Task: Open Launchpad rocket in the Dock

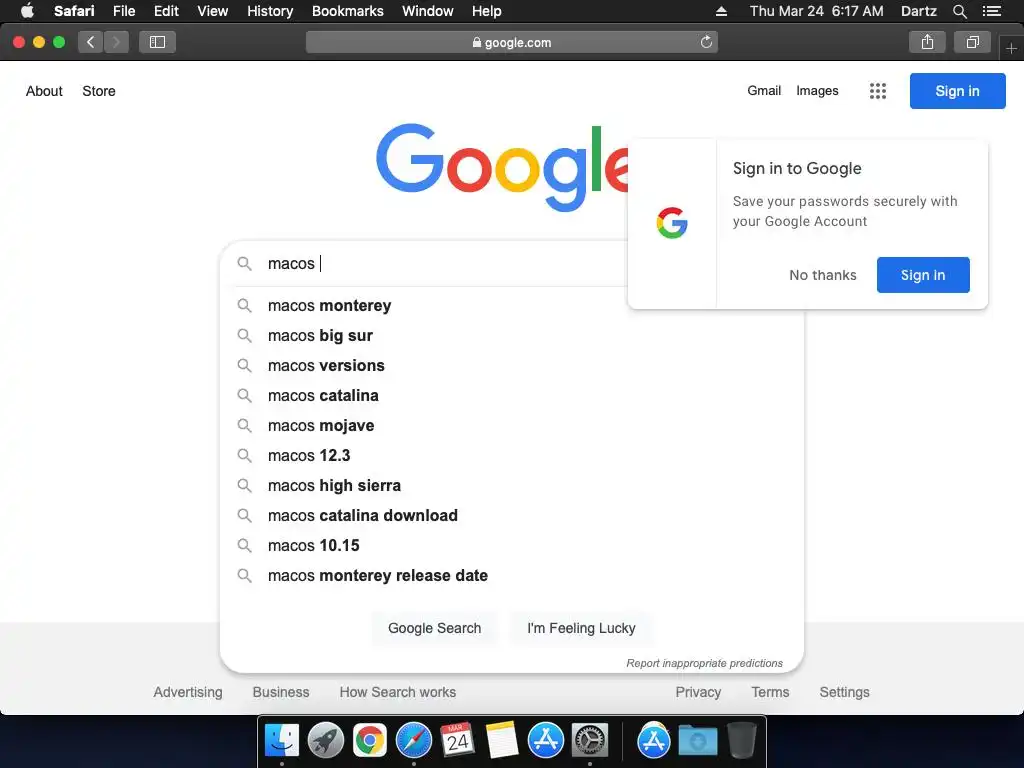Action: (x=326, y=741)
